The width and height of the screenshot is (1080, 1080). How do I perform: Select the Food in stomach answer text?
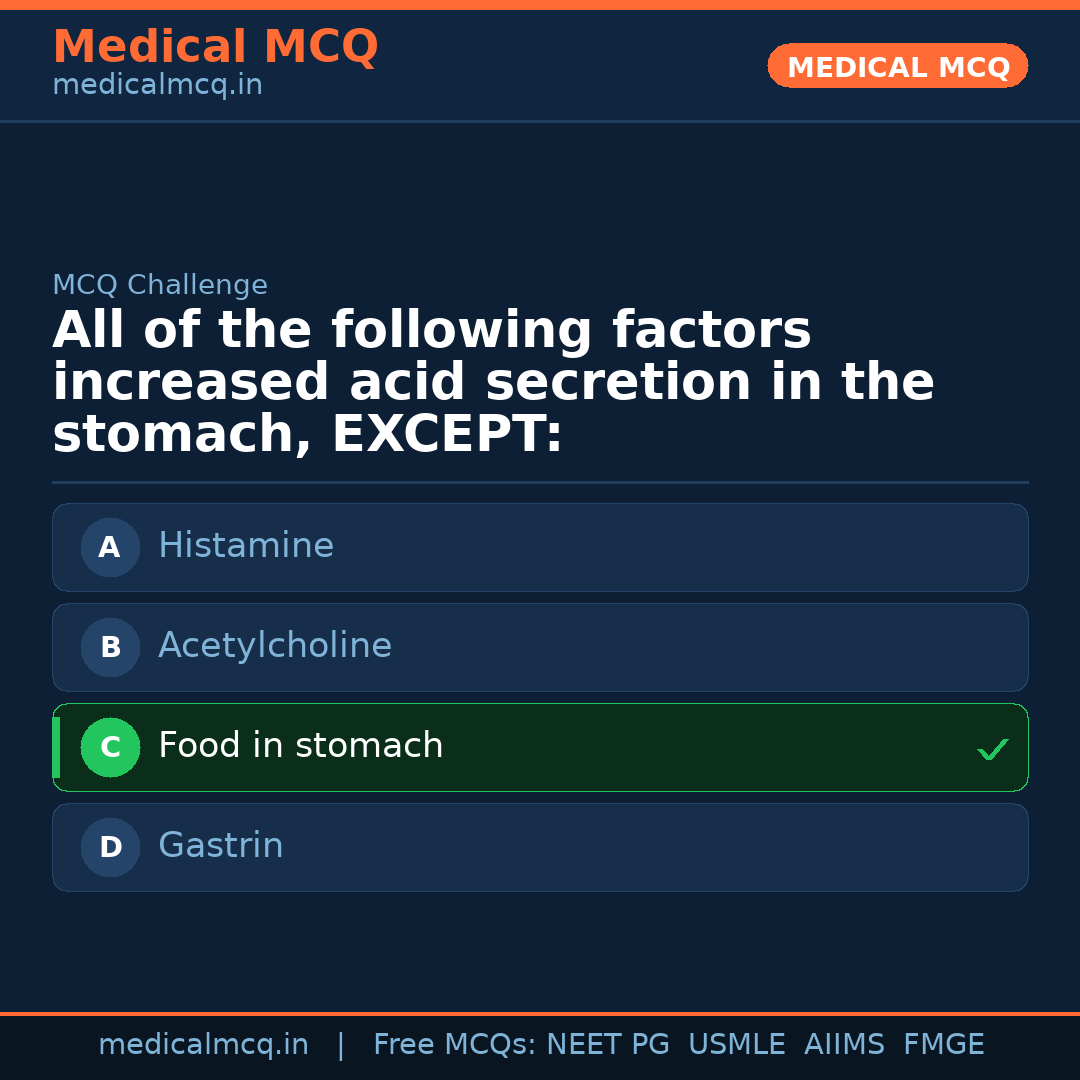click(x=300, y=746)
